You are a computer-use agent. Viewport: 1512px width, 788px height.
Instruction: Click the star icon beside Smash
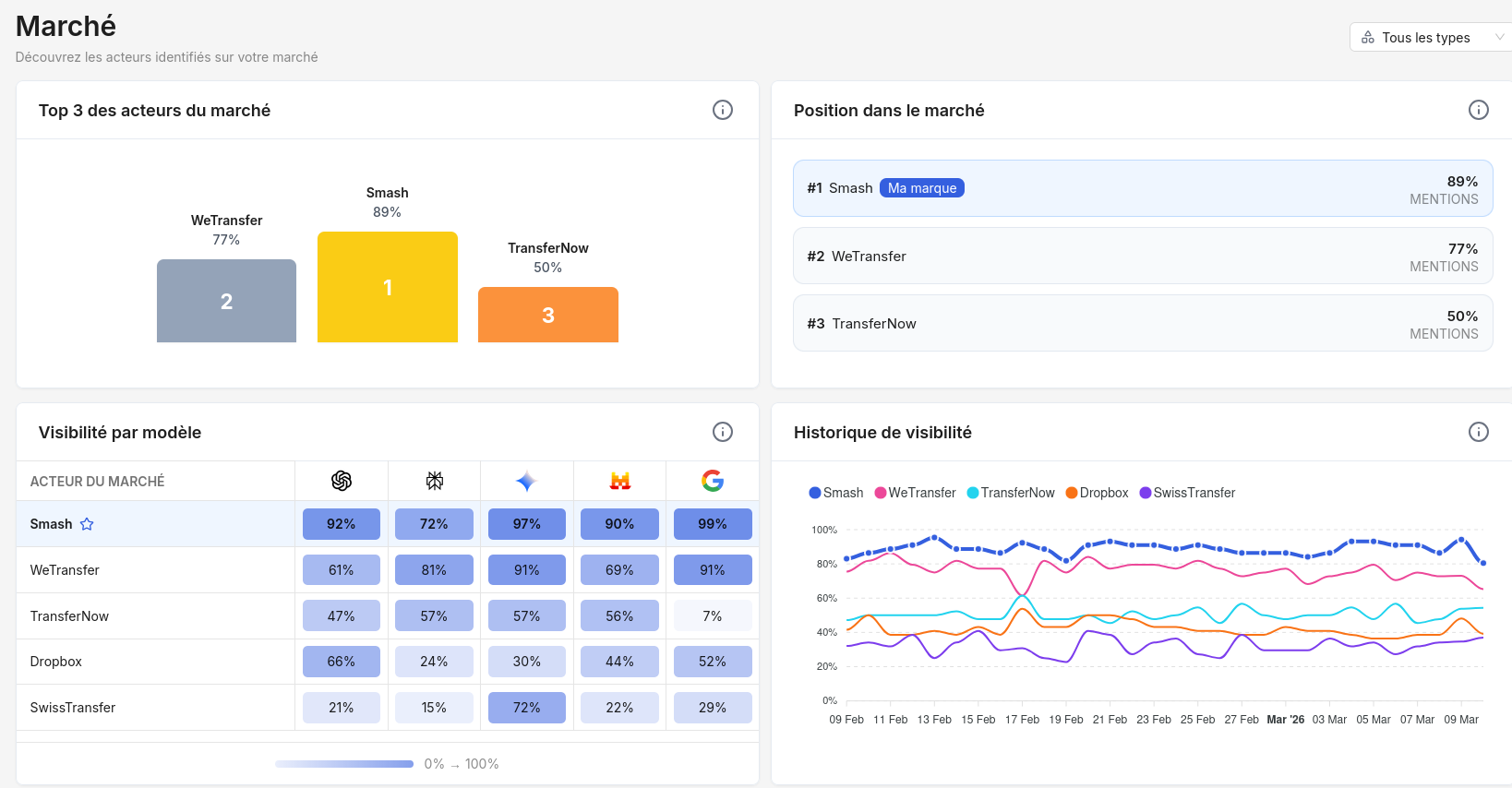(87, 524)
